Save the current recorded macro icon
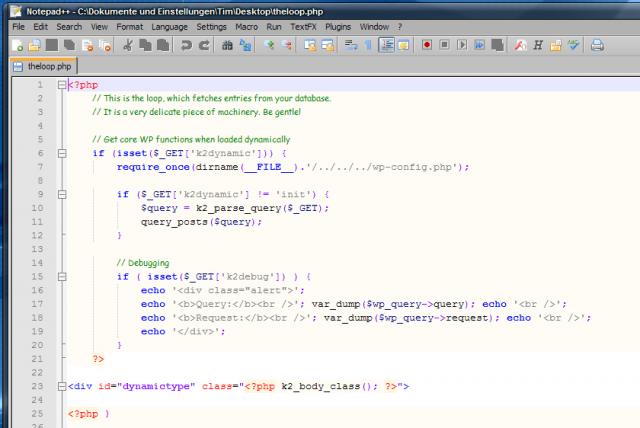Image resolution: width=640 pixels, height=428 pixels. (x=498, y=45)
